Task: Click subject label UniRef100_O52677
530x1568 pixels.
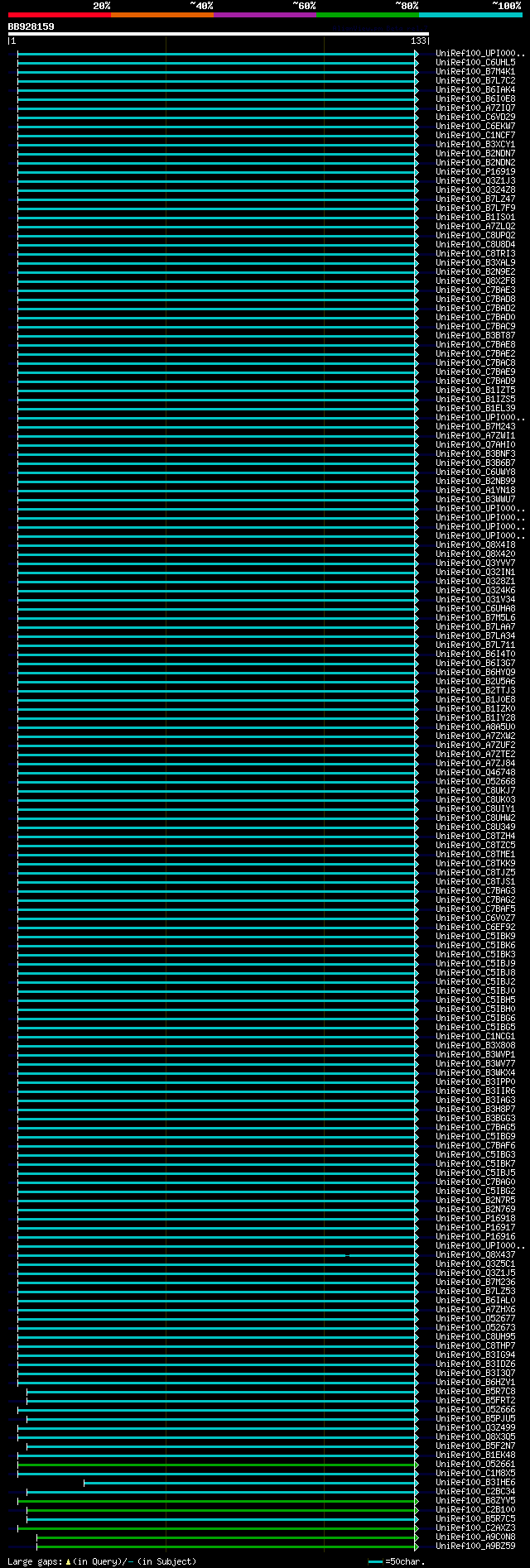Action: tap(476, 1318)
